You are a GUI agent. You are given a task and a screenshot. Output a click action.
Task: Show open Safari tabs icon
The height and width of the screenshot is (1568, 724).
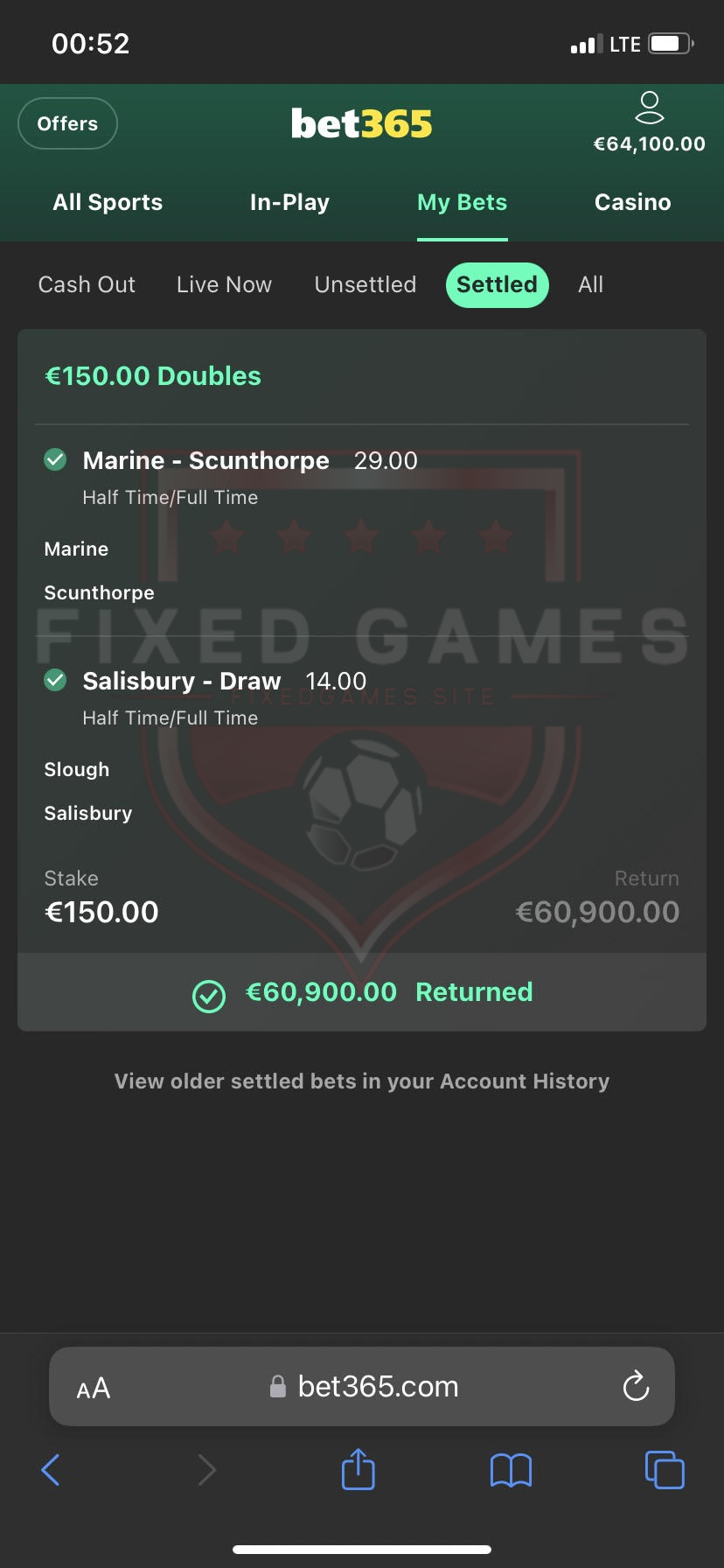[664, 1469]
